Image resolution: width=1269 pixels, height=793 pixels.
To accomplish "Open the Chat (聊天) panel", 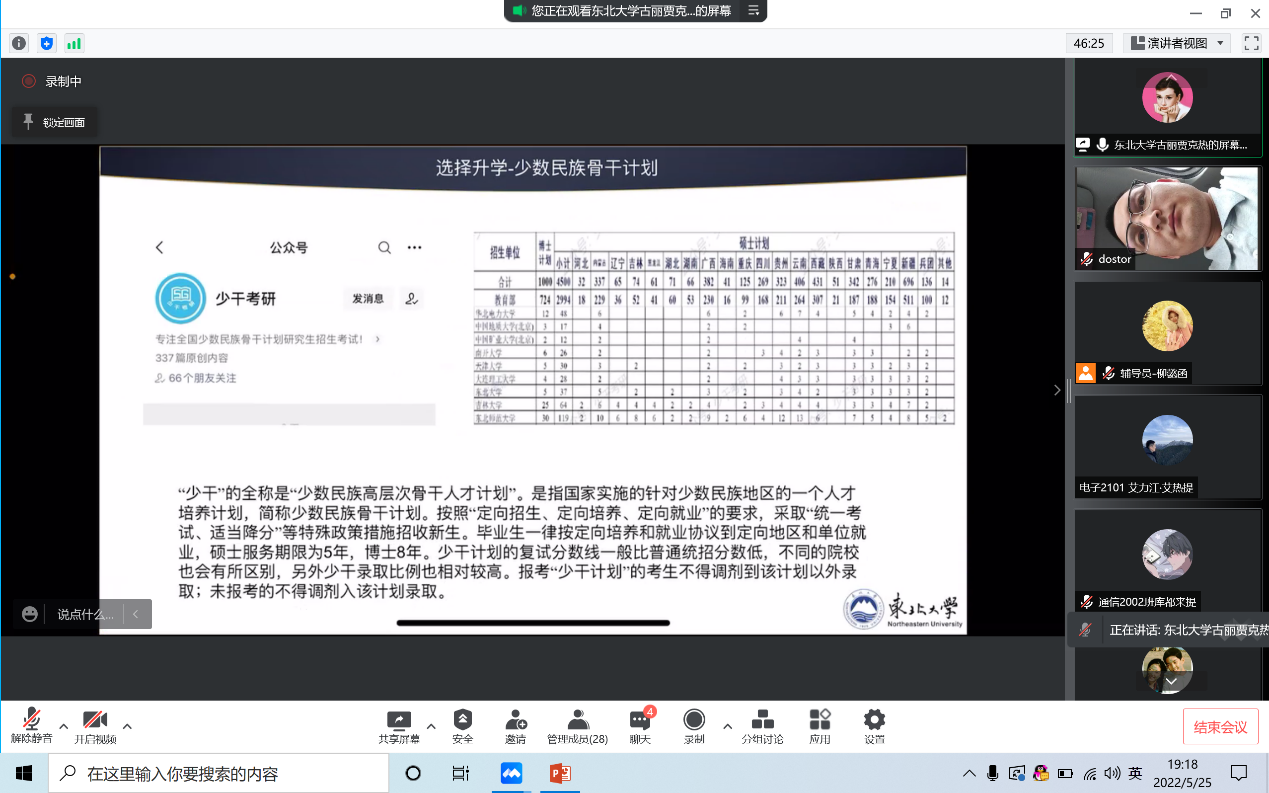I will (640, 726).
